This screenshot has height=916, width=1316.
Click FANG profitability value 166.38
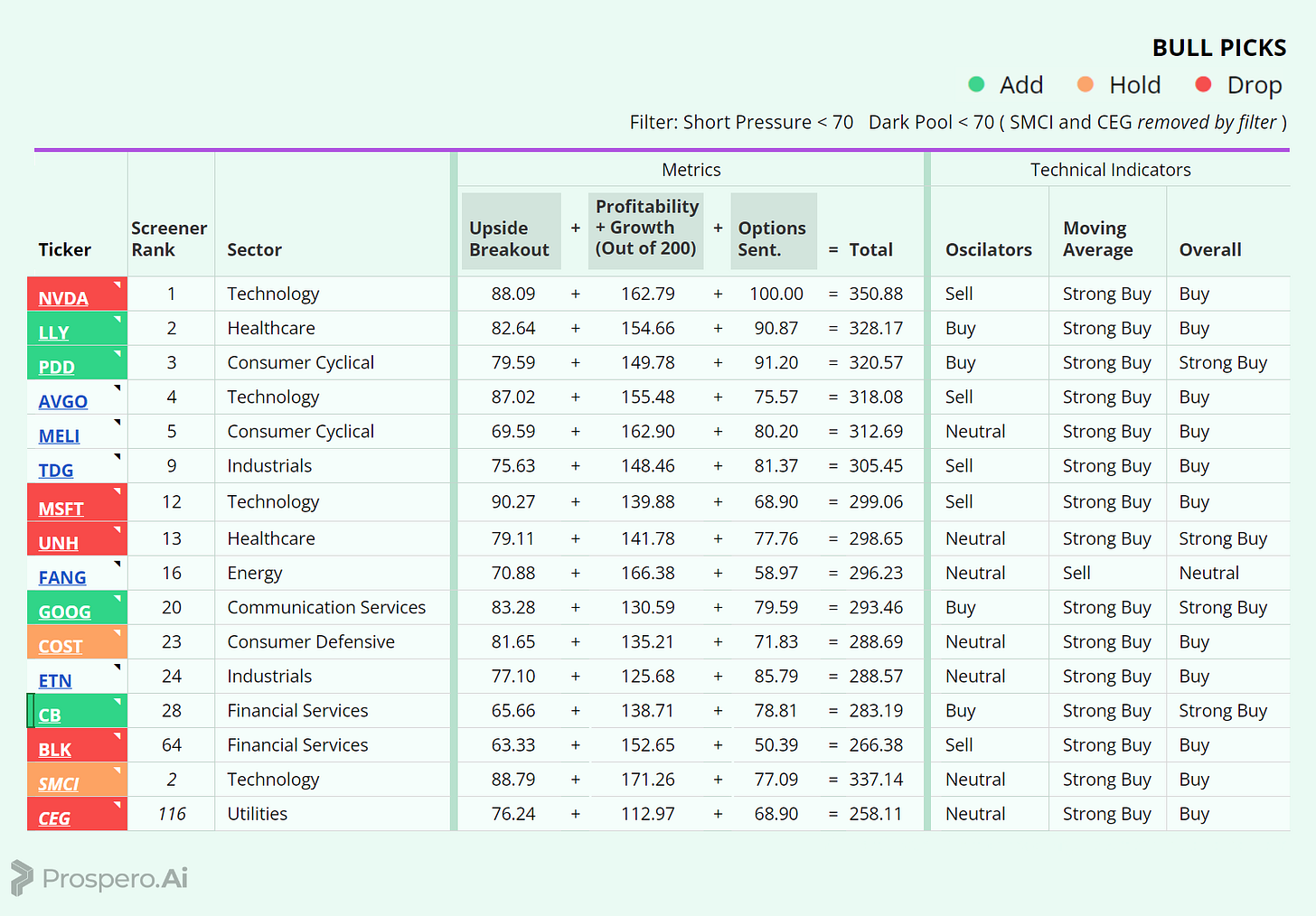[x=648, y=573]
